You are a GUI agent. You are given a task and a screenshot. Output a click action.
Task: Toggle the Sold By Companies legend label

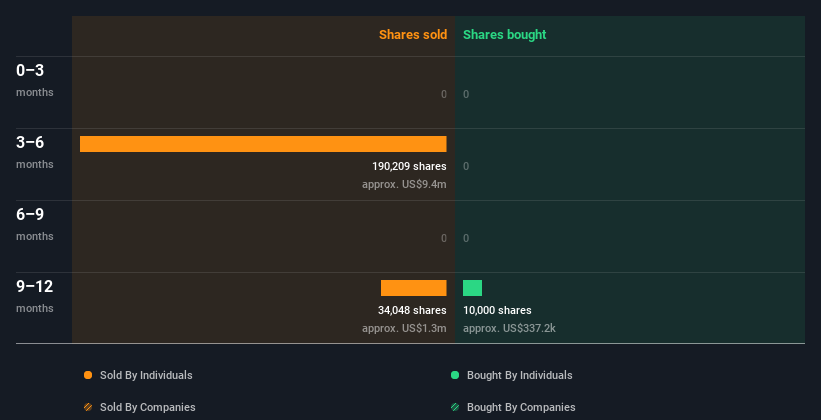147,407
